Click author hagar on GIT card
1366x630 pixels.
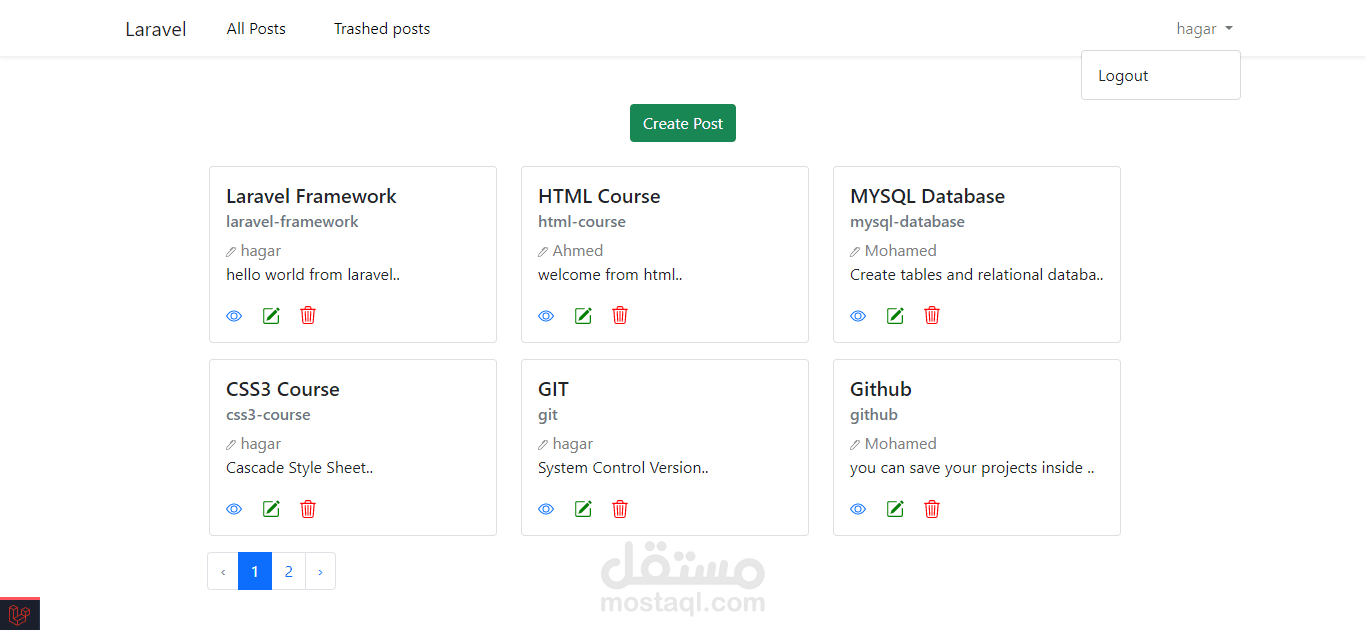tap(573, 444)
